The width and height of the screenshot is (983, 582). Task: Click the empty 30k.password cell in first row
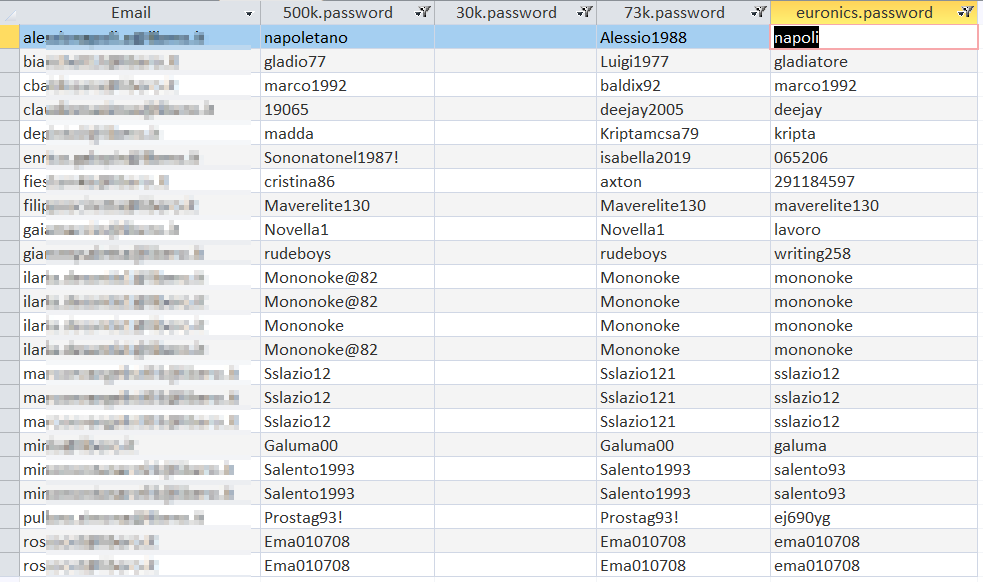click(515, 37)
